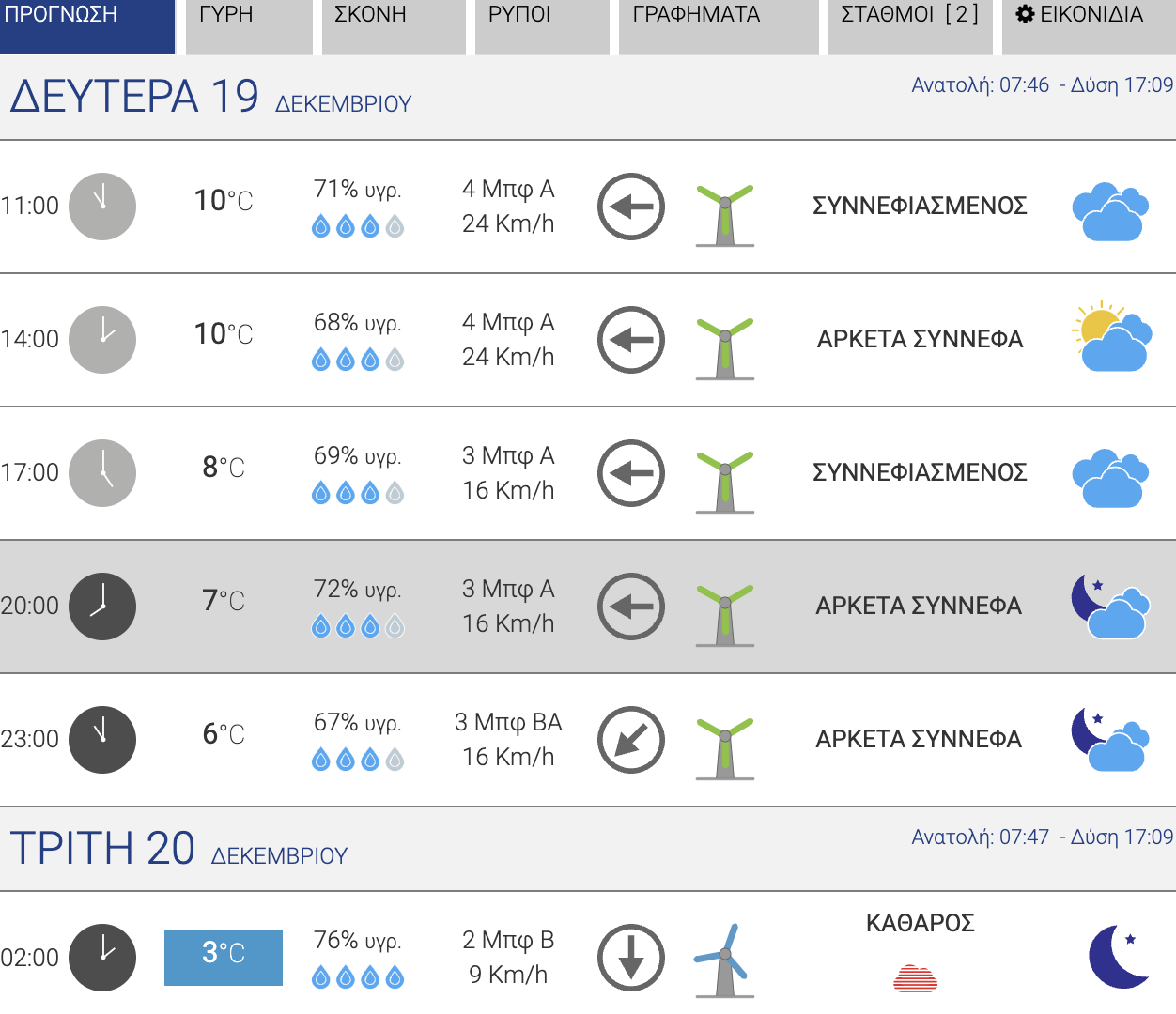Click the blue 3°C temperature box
Image resolution: width=1176 pixels, height=1014 pixels.
coord(224,958)
